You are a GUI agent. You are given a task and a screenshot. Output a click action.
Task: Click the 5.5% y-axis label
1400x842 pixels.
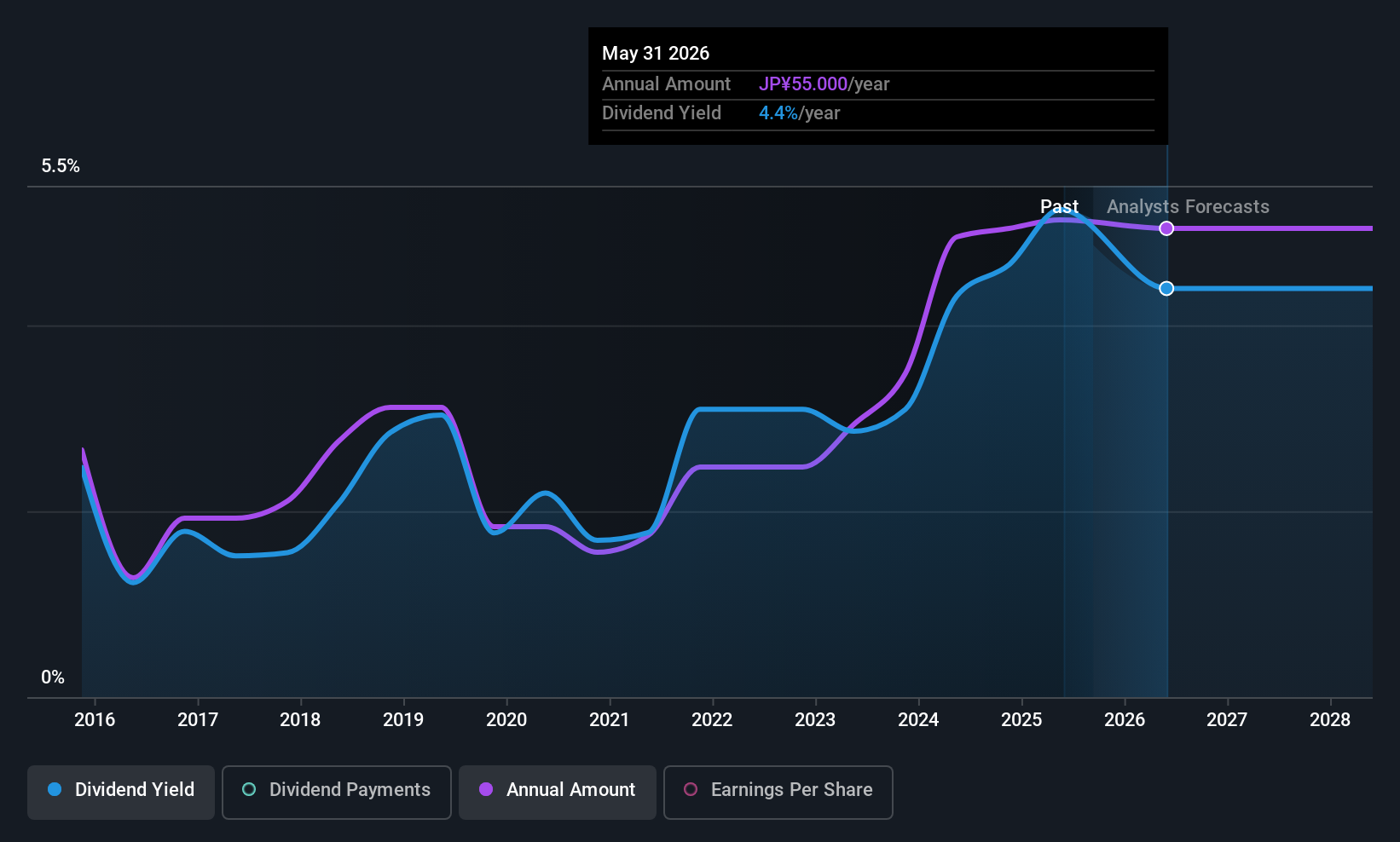click(x=61, y=166)
